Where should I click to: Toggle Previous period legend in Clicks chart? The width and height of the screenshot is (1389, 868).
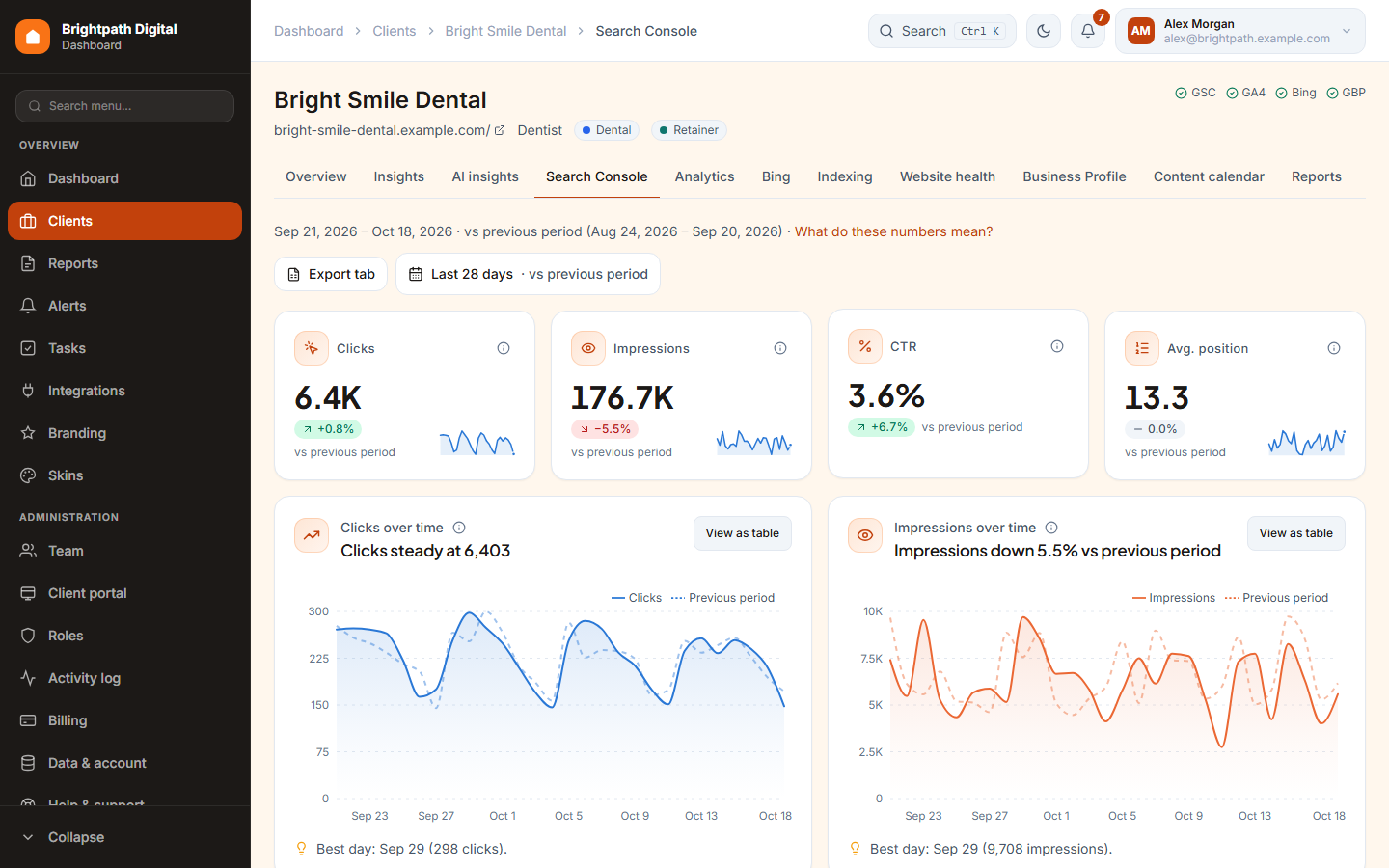point(722,598)
